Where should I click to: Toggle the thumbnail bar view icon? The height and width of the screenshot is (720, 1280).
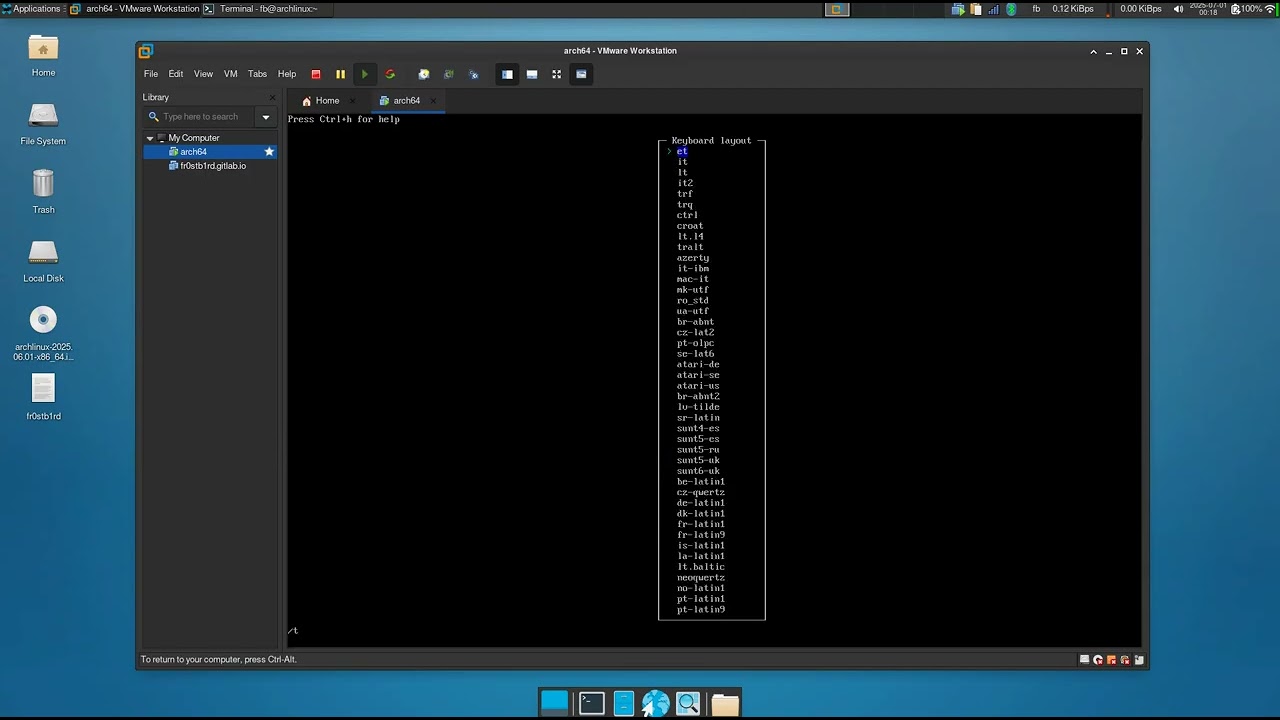tap(532, 74)
